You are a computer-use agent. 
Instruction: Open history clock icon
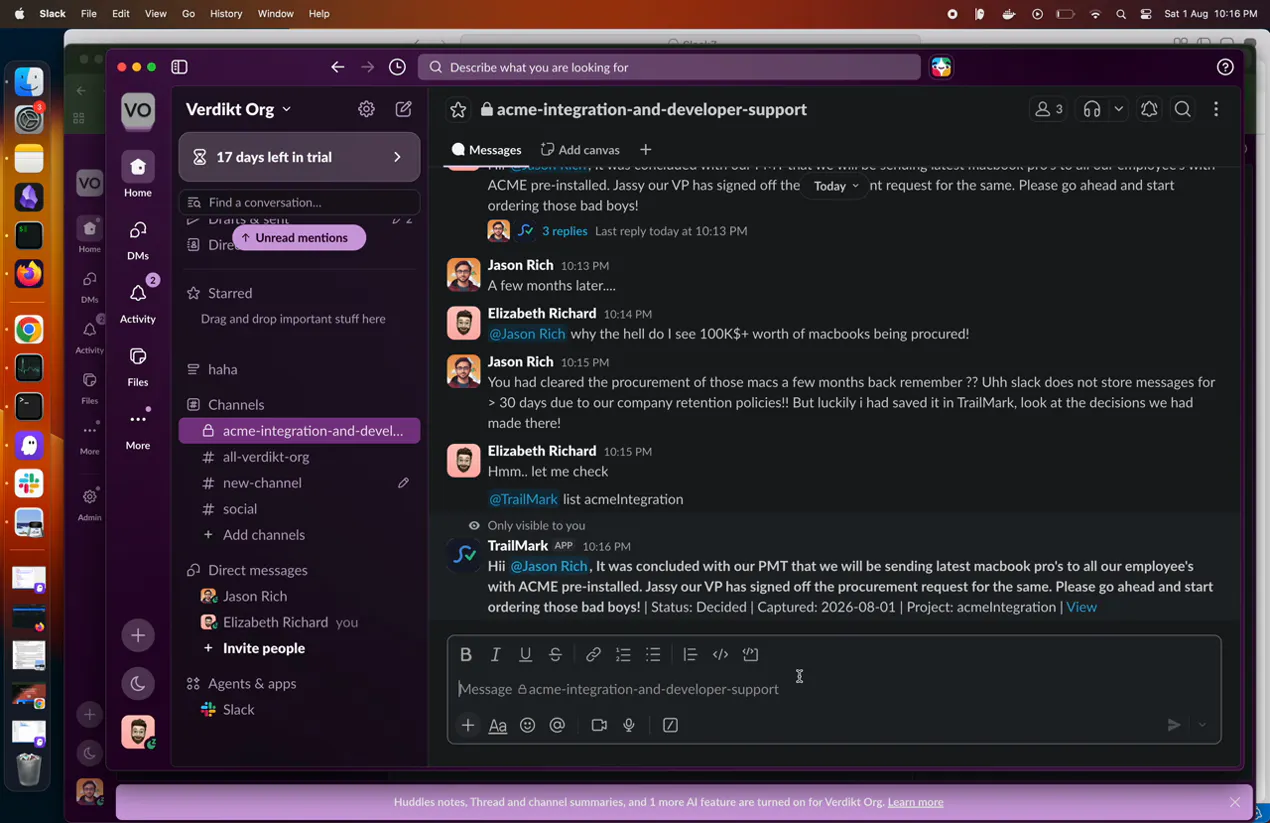[x=397, y=67]
